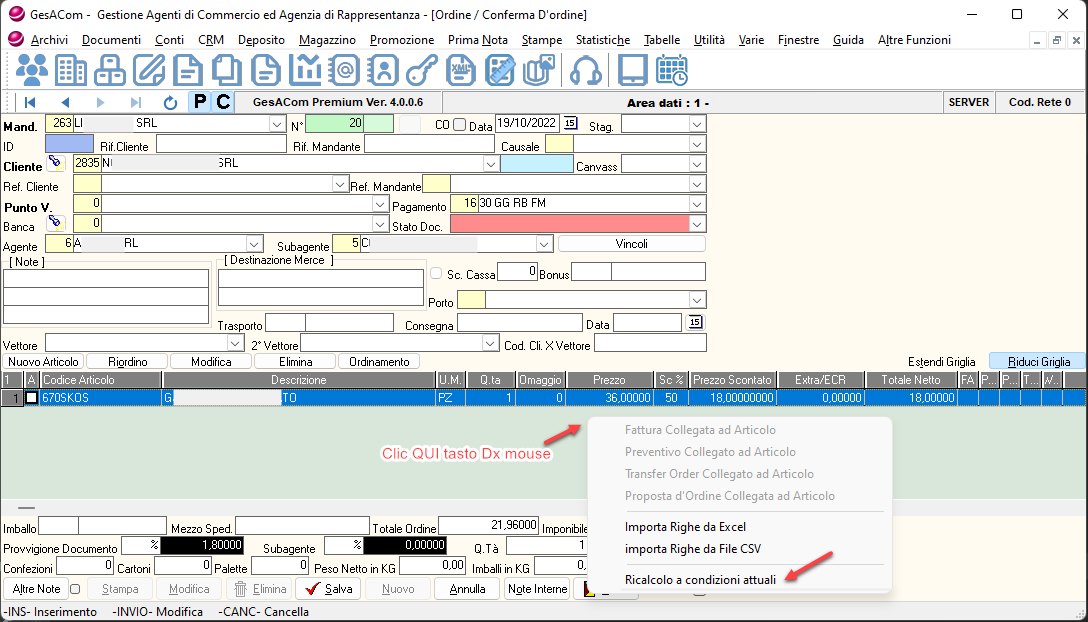The width and height of the screenshot is (1088, 622).
Task: Click the Annulla button
Action: [467, 589]
